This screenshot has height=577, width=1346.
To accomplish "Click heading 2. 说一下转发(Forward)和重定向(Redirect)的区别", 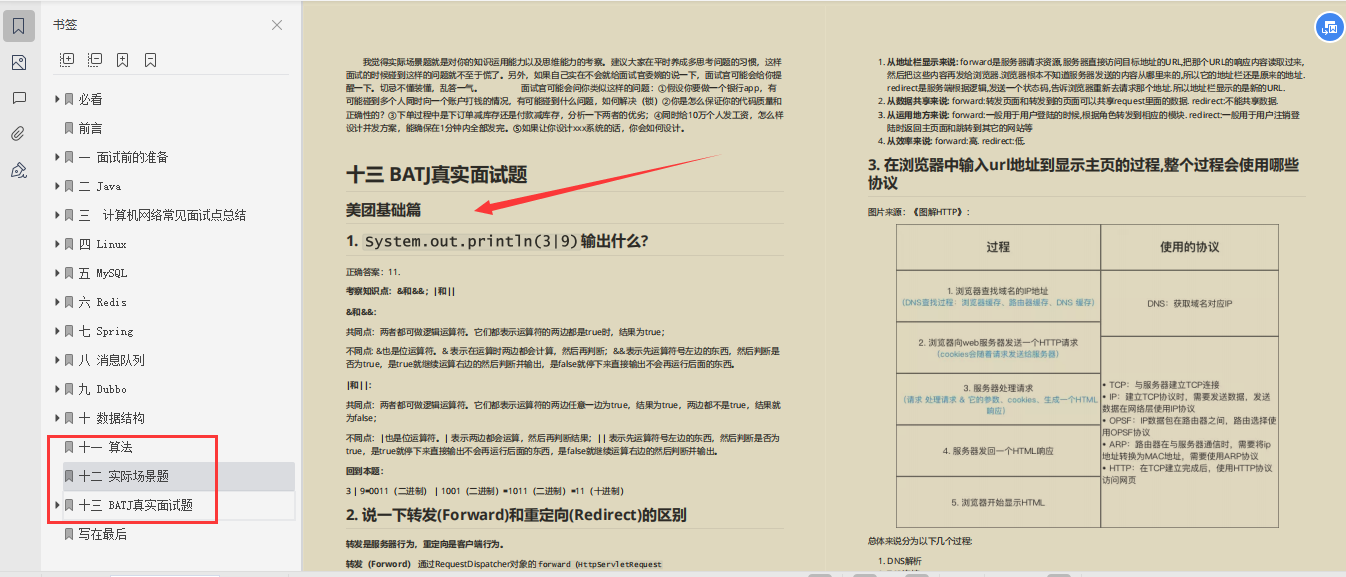I will click(x=516, y=515).
